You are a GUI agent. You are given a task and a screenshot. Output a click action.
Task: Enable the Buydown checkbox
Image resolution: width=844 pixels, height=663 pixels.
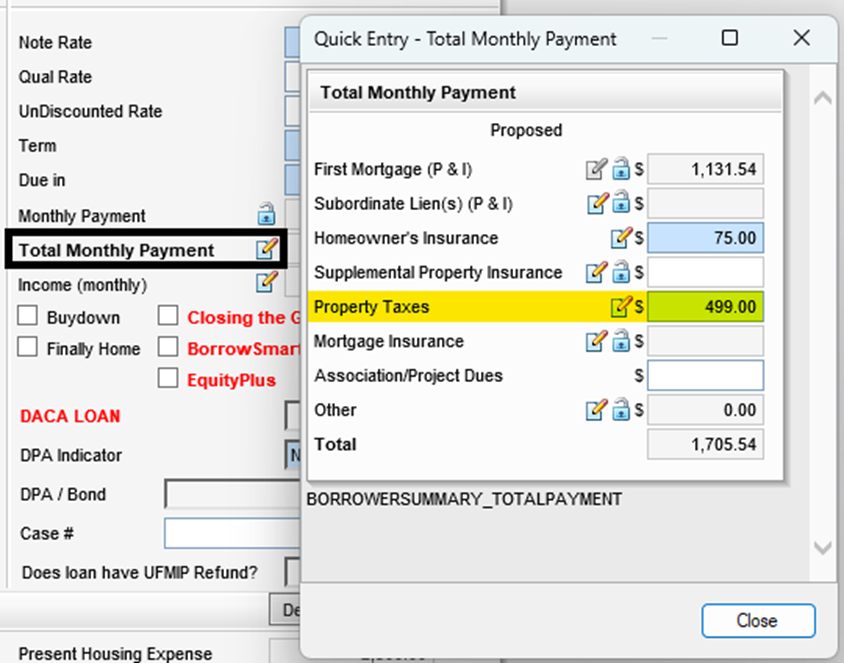29,317
